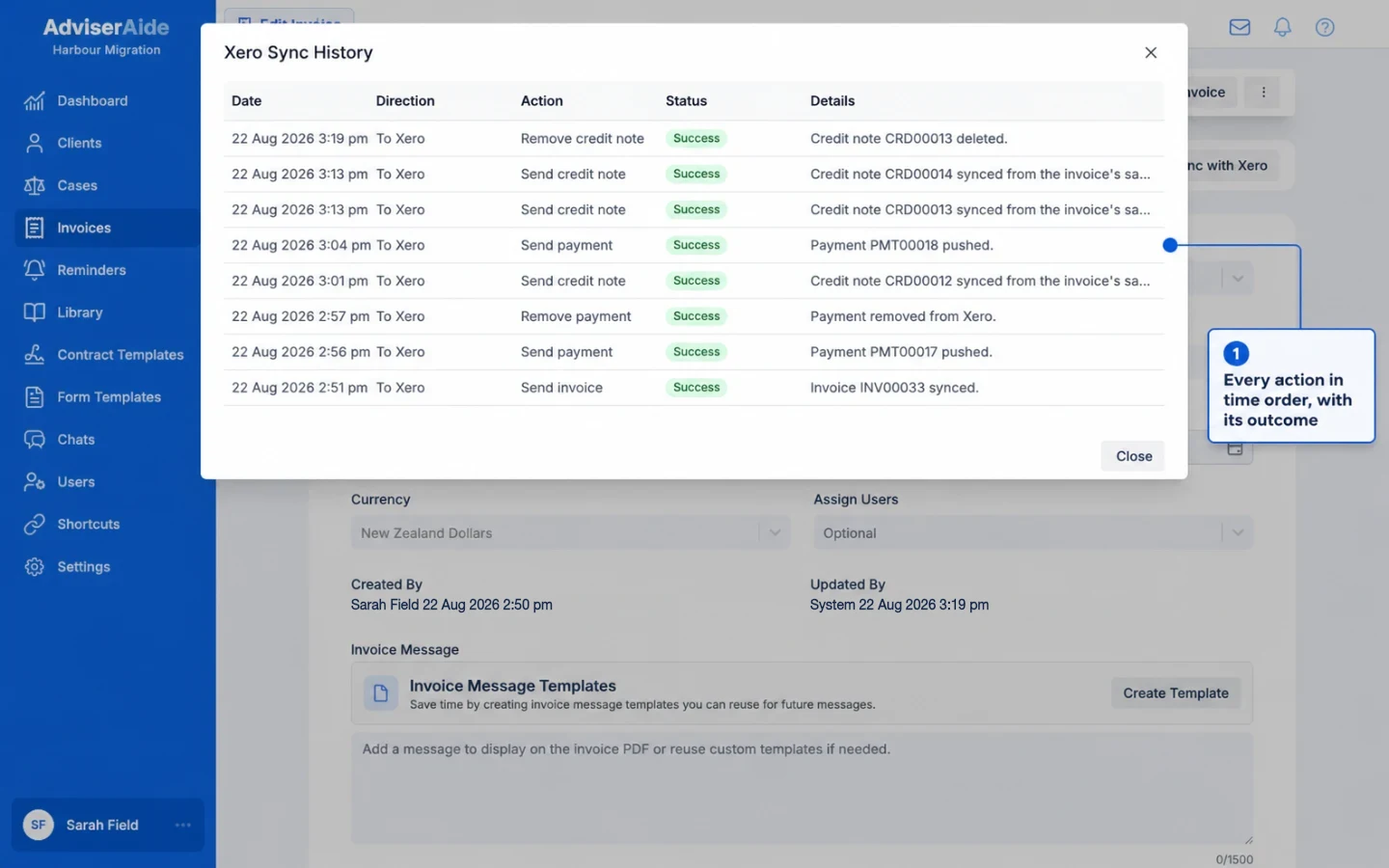Open the Dashboard chart icon

click(x=35, y=100)
